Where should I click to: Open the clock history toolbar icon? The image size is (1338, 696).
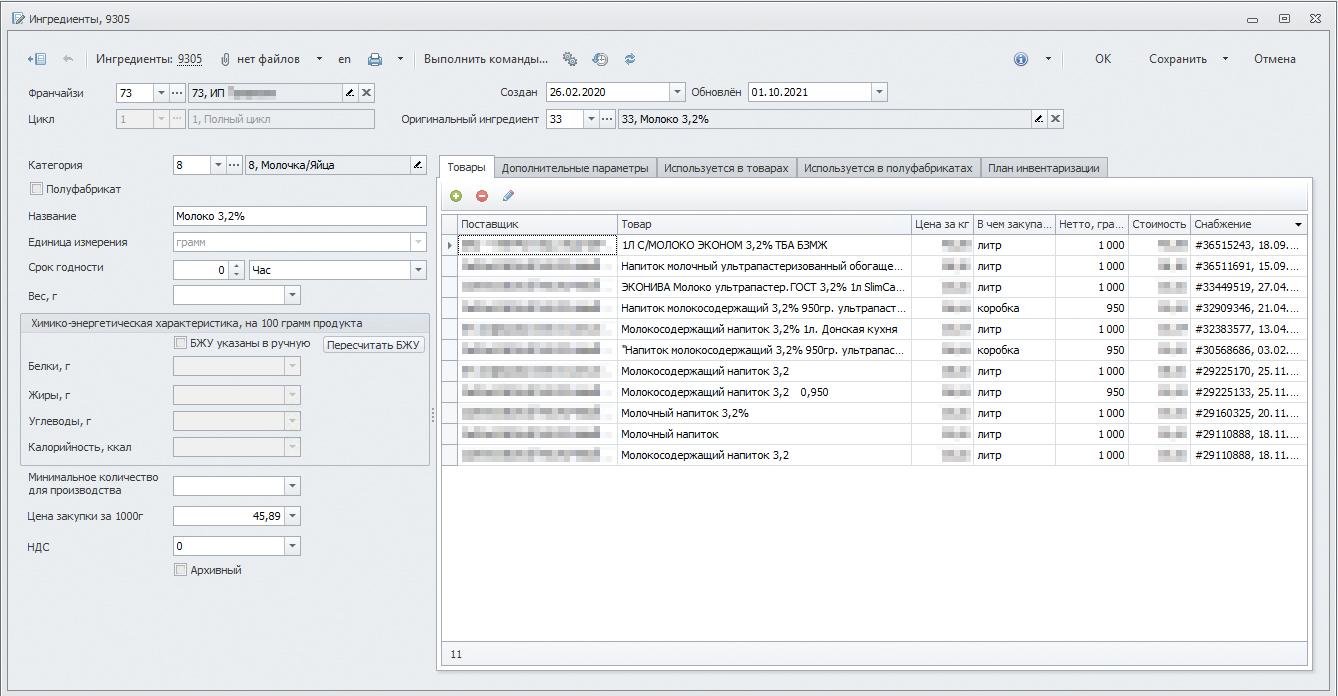(x=600, y=59)
